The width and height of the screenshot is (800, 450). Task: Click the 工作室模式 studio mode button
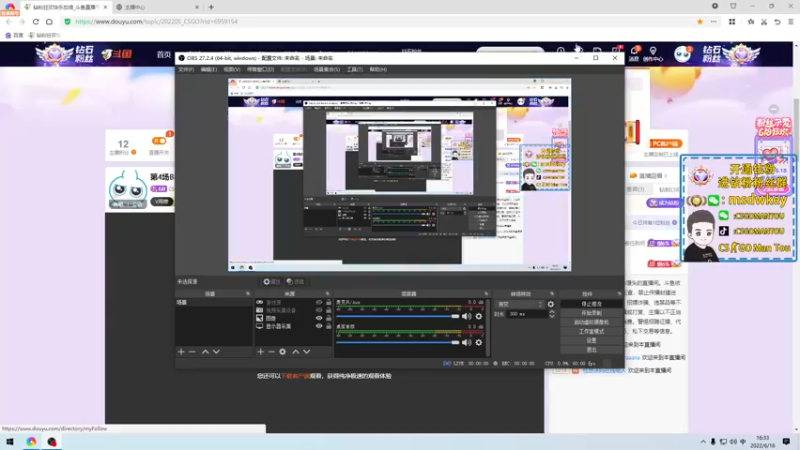tap(591, 331)
